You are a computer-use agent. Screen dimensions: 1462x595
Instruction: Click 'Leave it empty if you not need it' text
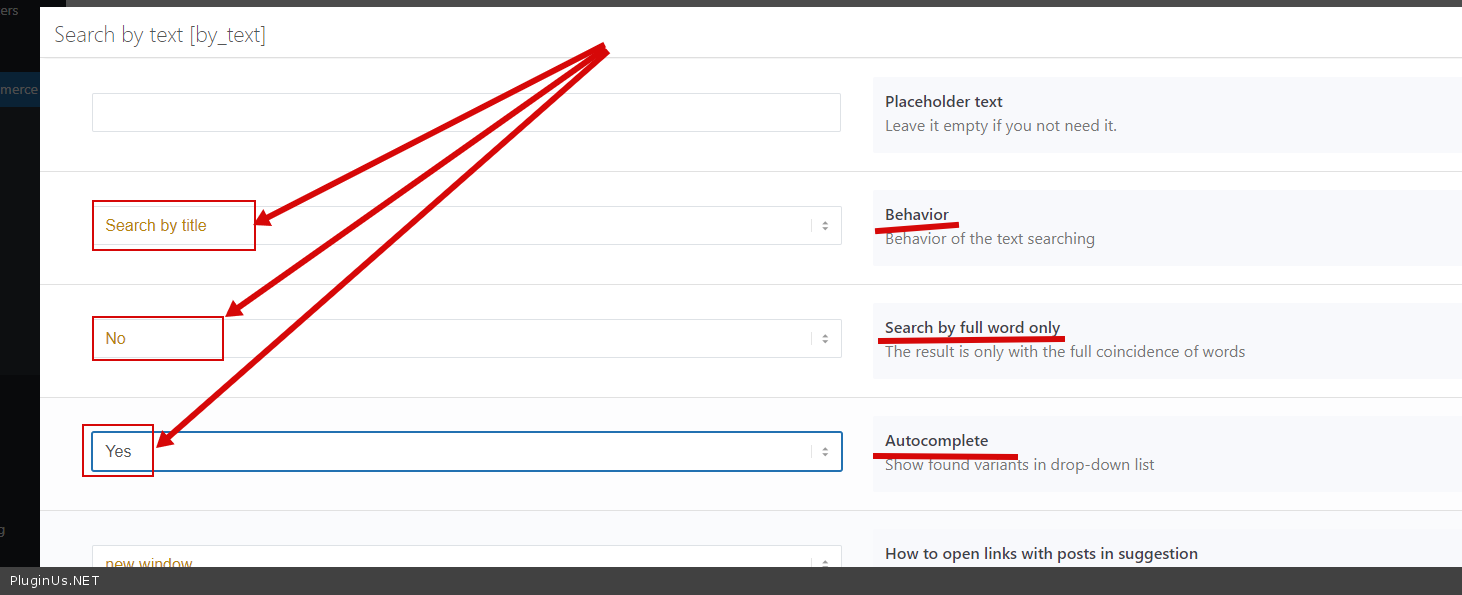(1000, 126)
